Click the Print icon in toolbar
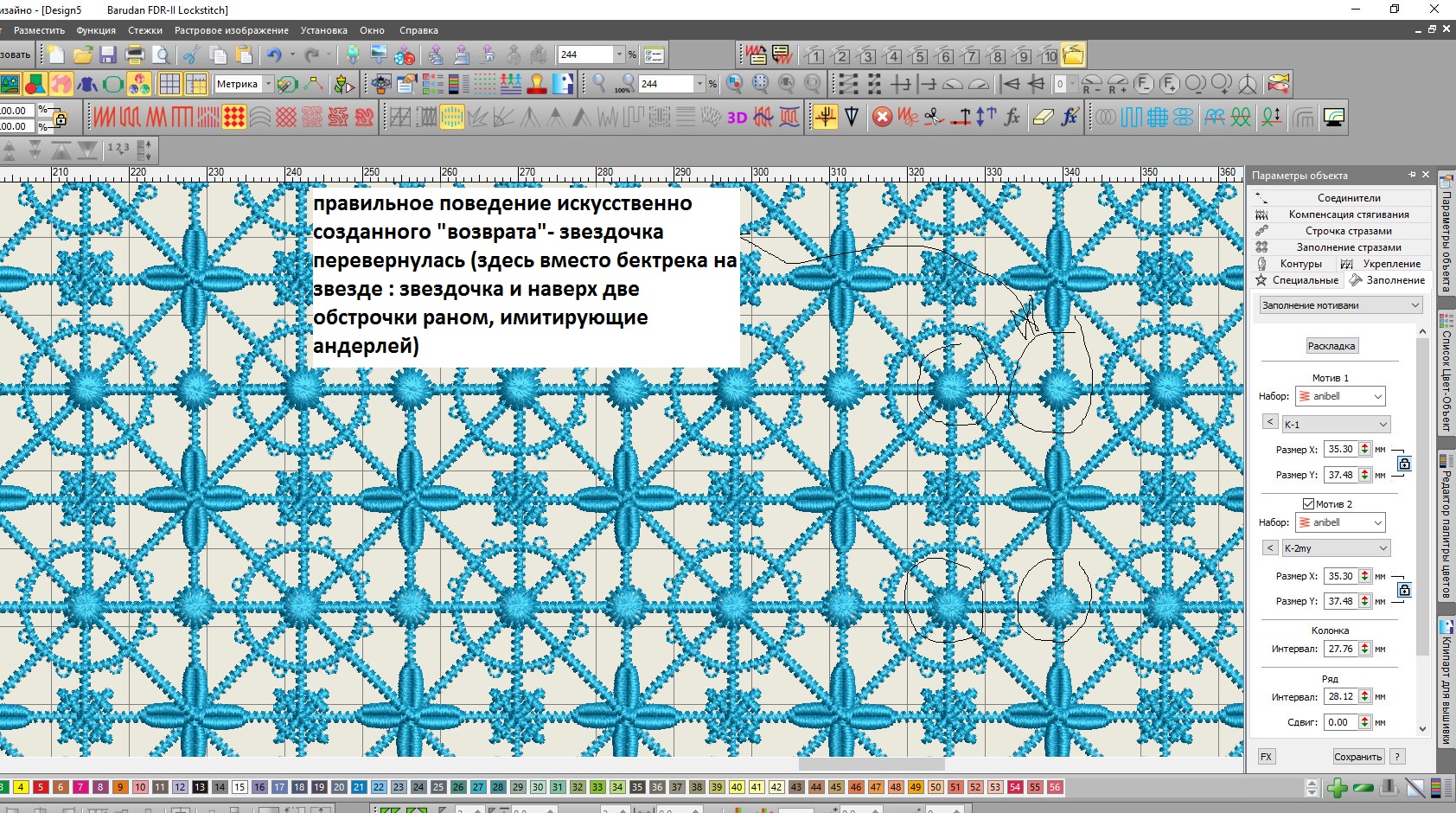Image resolution: width=1456 pixels, height=813 pixels. (135, 55)
